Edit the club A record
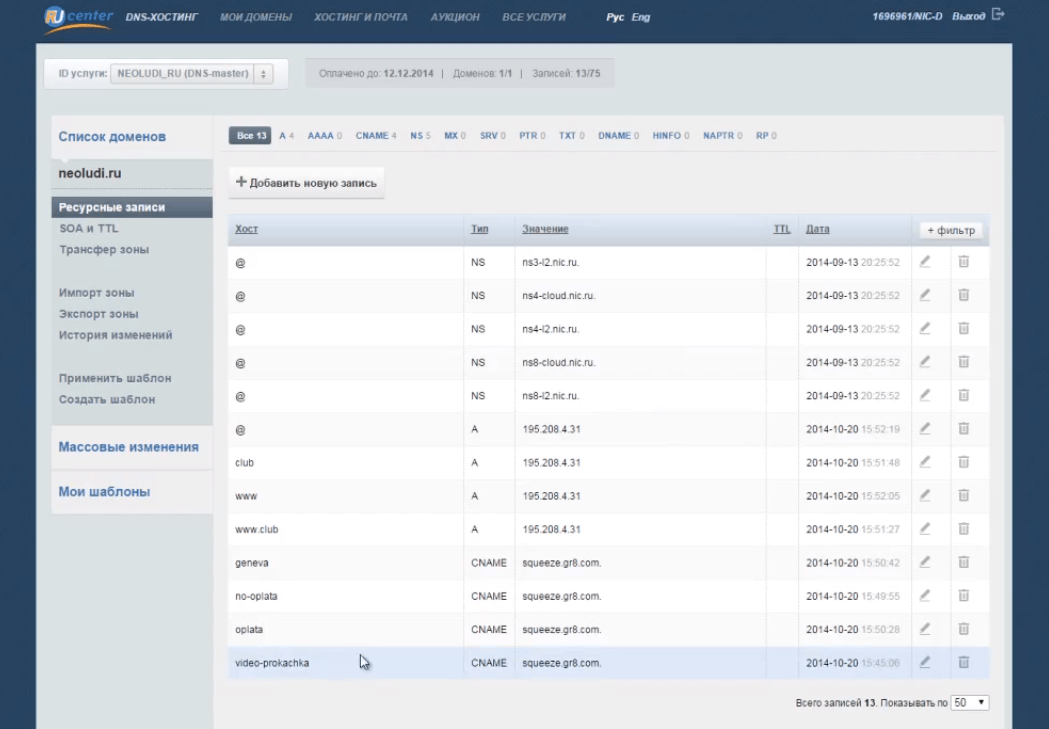 coord(925,462)
